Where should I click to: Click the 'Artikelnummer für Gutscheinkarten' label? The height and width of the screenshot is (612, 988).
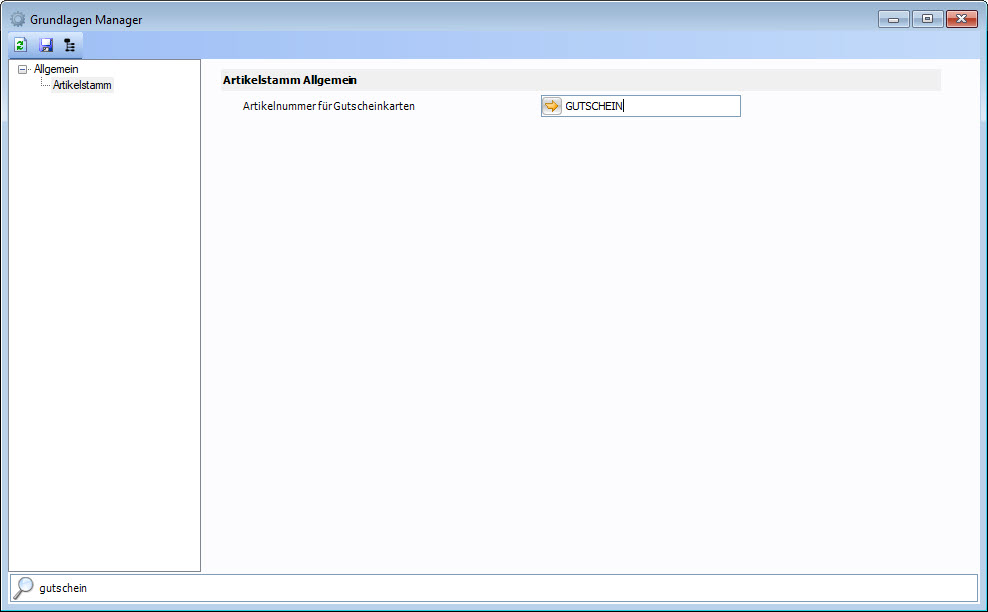pos(328,106)
